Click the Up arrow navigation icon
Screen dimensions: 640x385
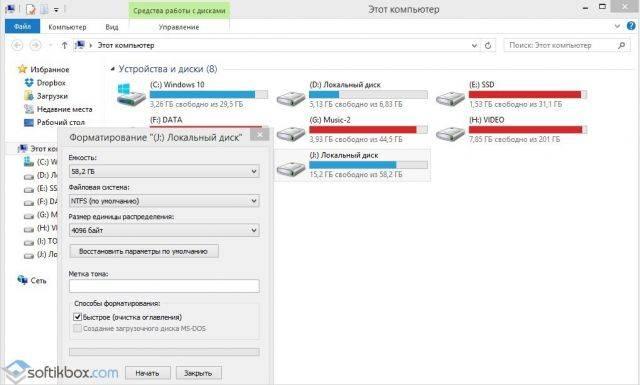64,45
